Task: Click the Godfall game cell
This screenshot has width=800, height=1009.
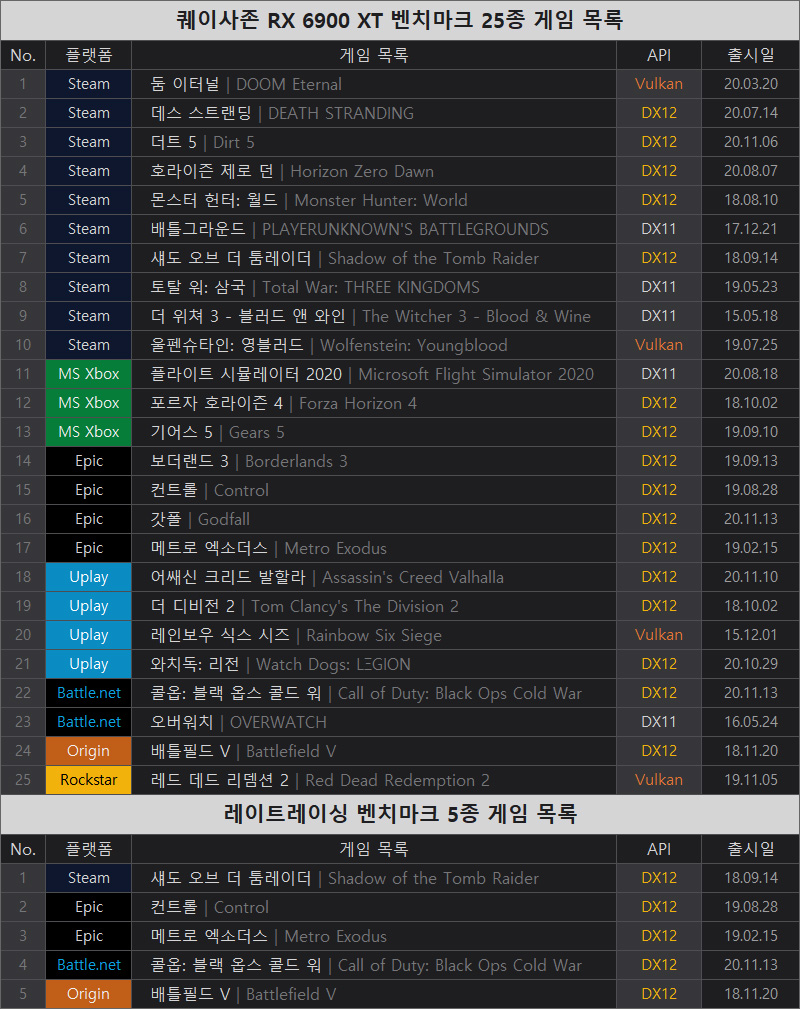Action: click(x=374, y=519)
